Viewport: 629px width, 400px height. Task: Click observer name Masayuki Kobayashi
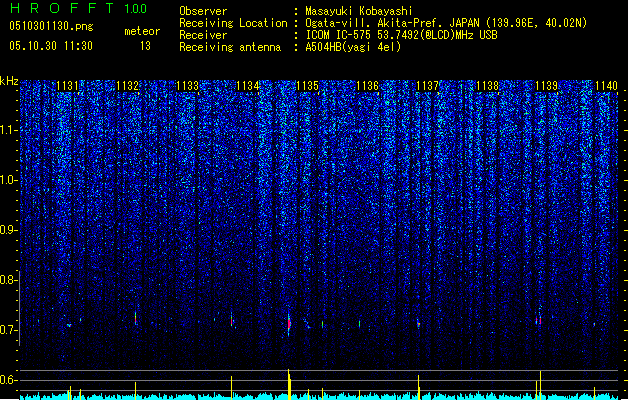358,11
